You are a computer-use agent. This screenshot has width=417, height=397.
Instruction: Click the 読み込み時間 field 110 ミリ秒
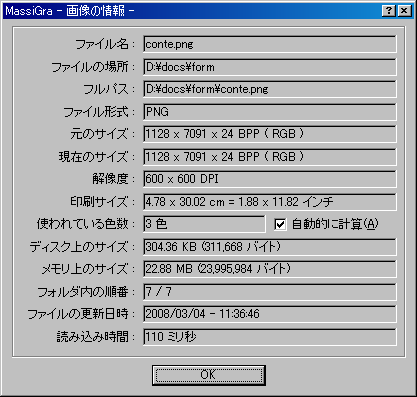(270, 337)
